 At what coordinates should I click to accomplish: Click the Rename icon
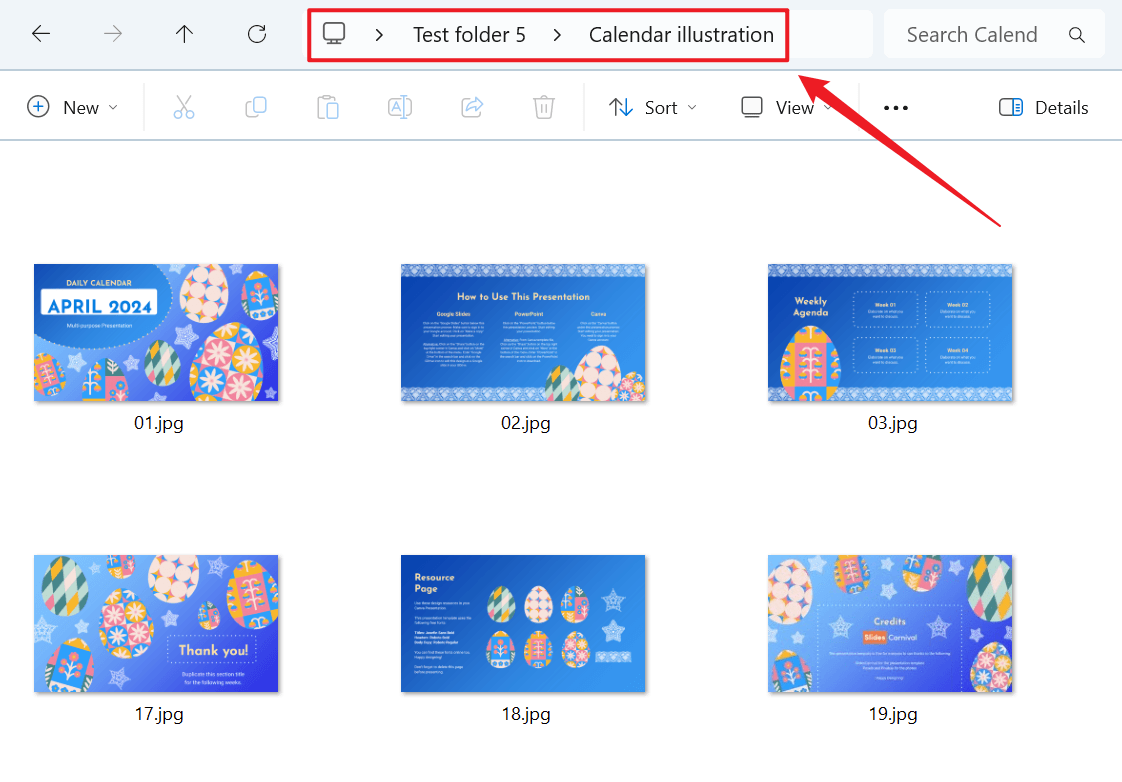(400, 107)
